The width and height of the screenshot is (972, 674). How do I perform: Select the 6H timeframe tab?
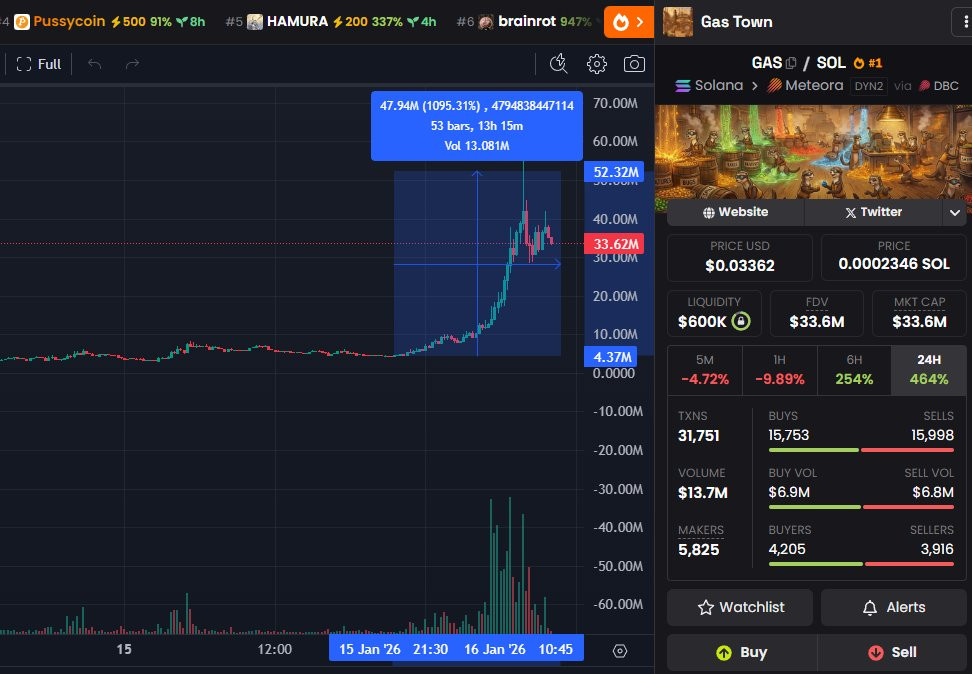tap(854, 370)
